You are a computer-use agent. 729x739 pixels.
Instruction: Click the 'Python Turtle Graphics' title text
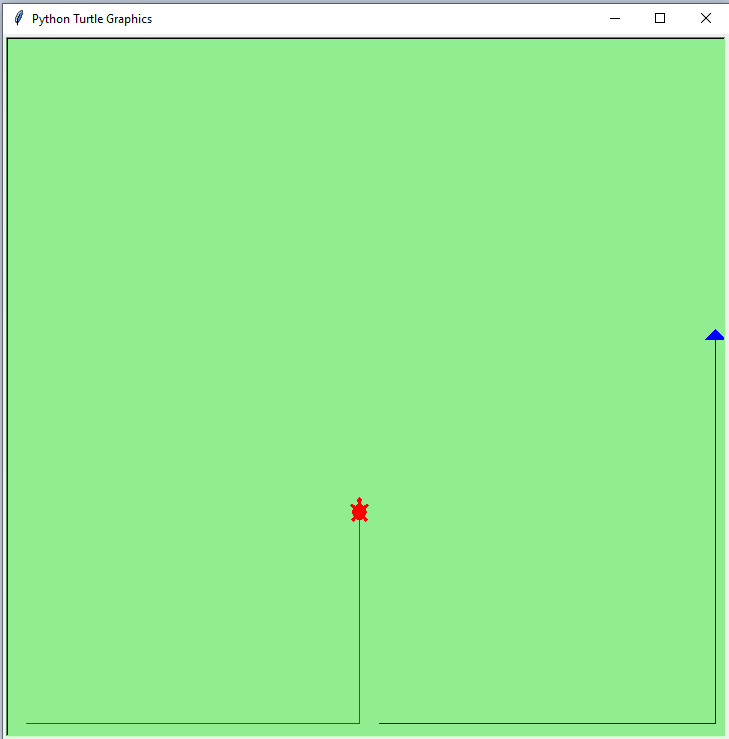92,19
